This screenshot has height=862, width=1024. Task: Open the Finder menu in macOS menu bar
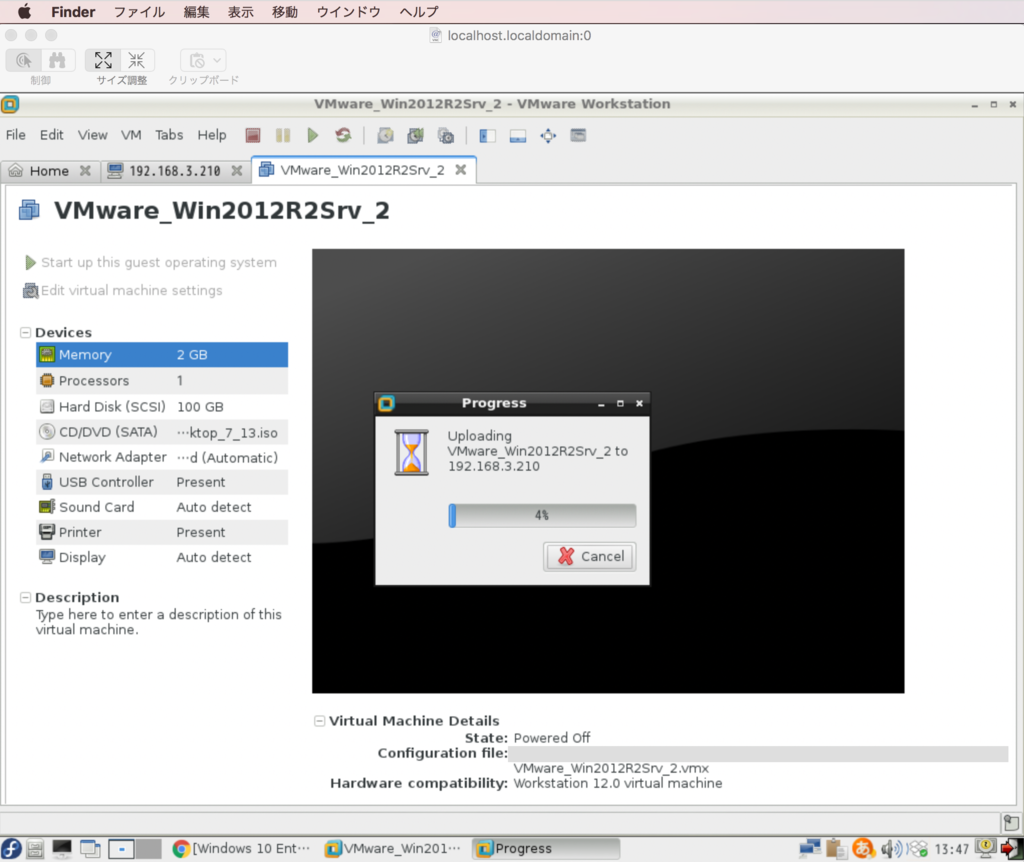[73, 12]
